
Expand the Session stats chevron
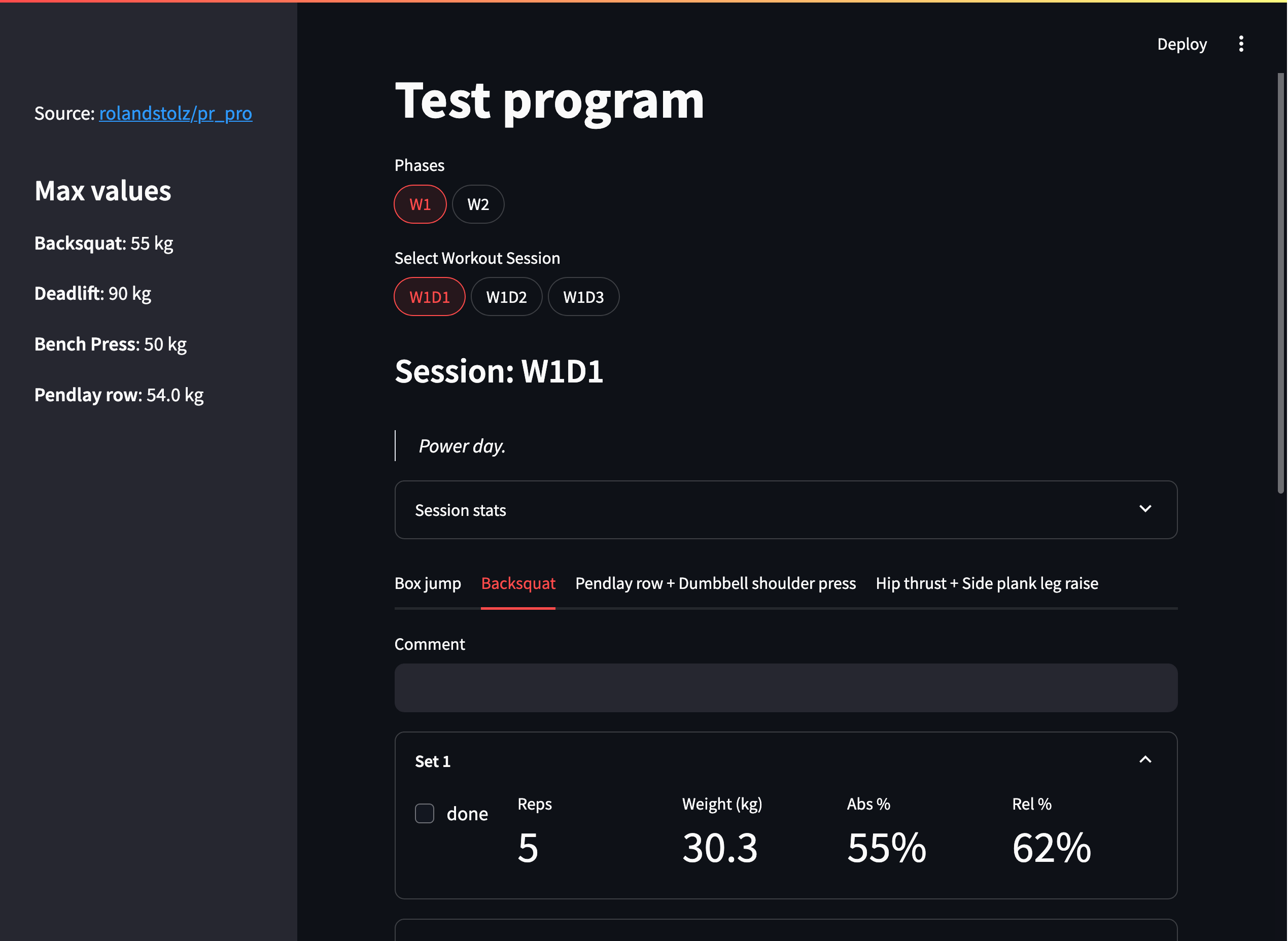[1145, 509]
